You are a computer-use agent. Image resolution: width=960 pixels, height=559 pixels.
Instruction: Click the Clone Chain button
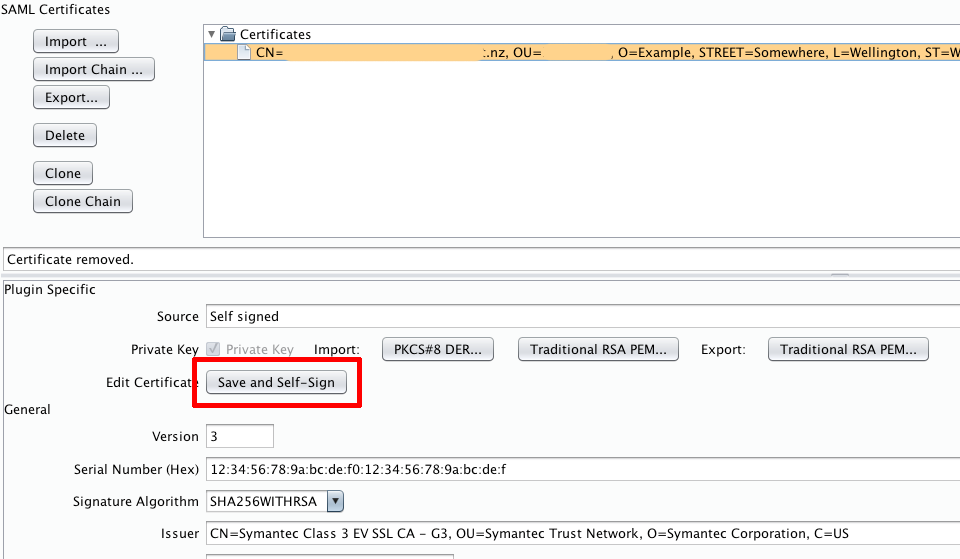pyautogui.click(x=83, y=201)
